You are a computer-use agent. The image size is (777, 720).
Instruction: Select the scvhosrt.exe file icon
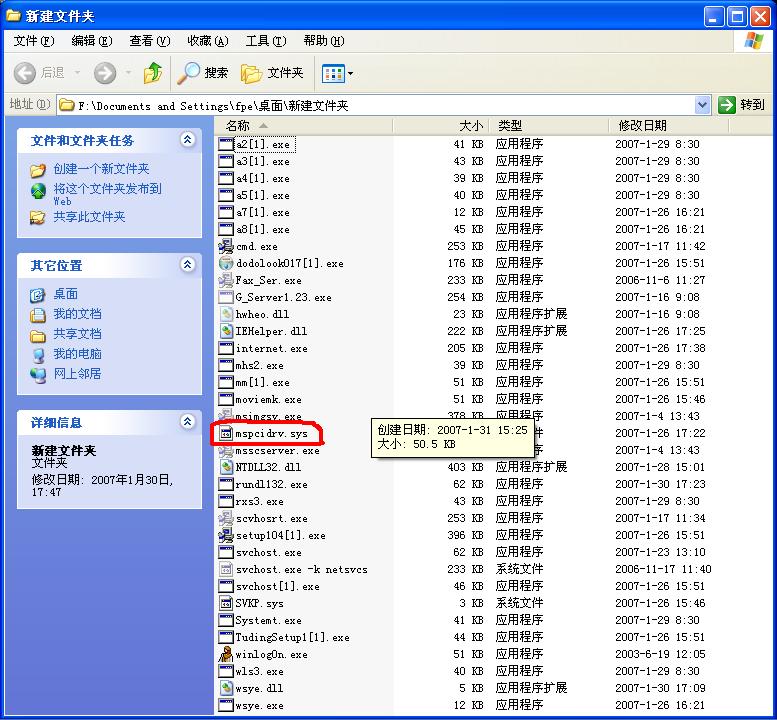226,518
